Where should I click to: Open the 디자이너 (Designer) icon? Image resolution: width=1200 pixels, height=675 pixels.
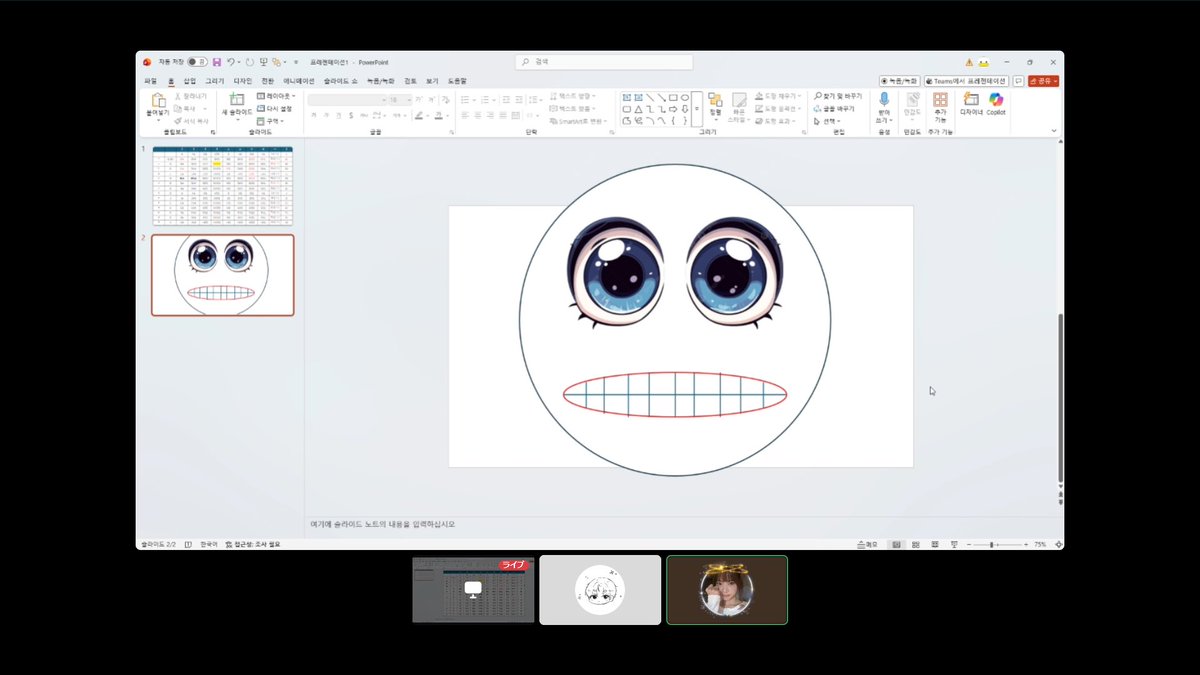click(x=971, y=99)
